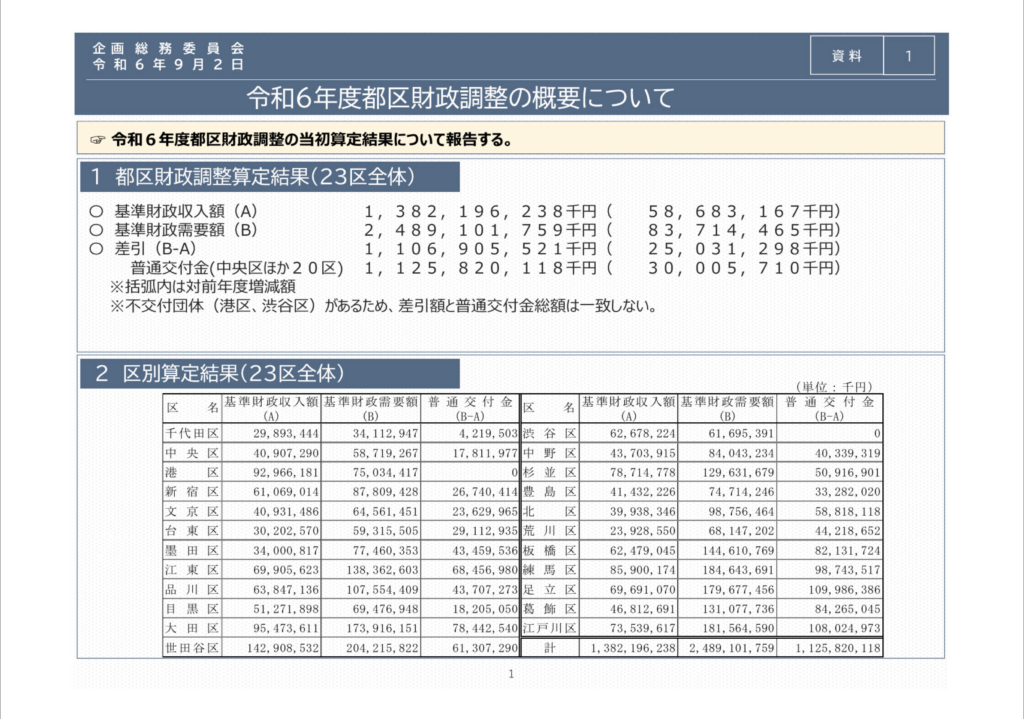This screenshot has width=1024, height=719.
Task: Click the 千代田区 row name cell
Action: click(x=192, y=434)
